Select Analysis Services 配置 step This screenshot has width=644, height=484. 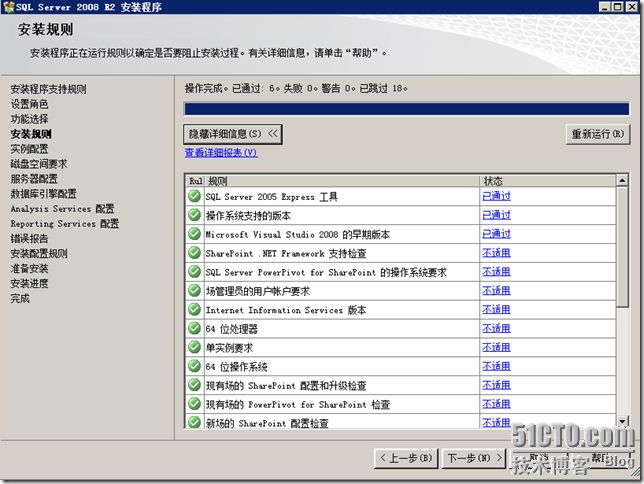(x=62, y=209)
